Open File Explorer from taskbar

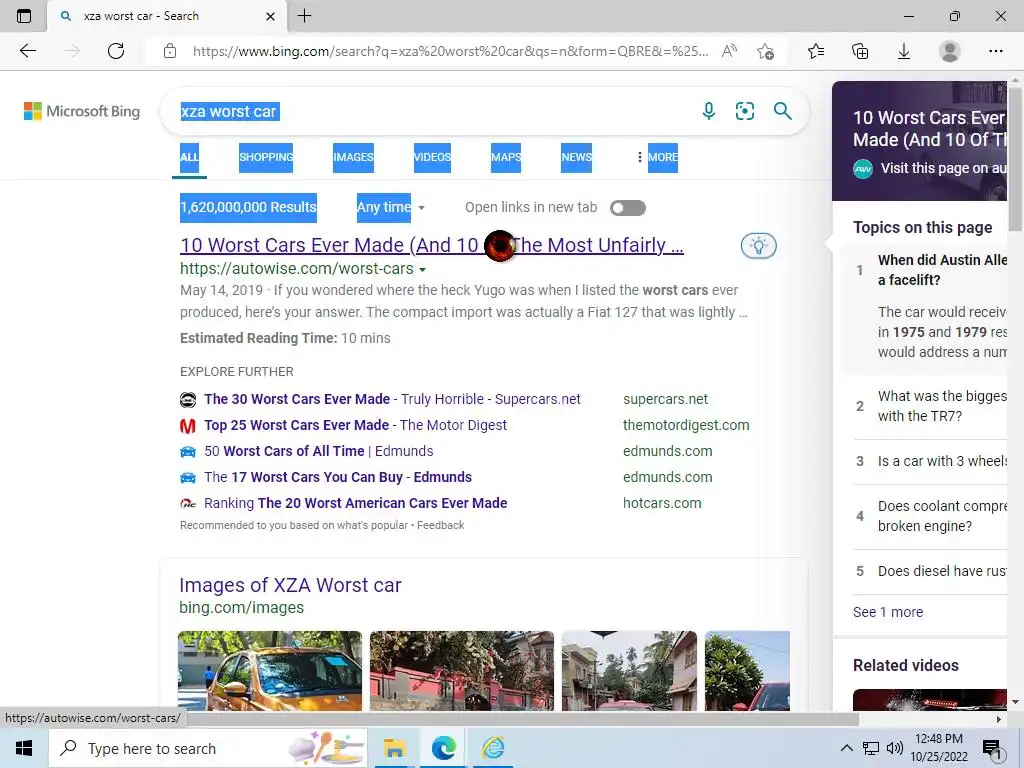[x=394, y=748]
